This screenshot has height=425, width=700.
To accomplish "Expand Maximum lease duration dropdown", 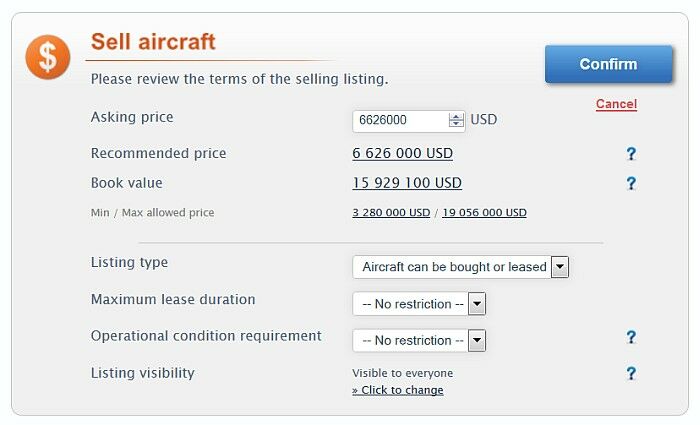I will pos(477,304).
